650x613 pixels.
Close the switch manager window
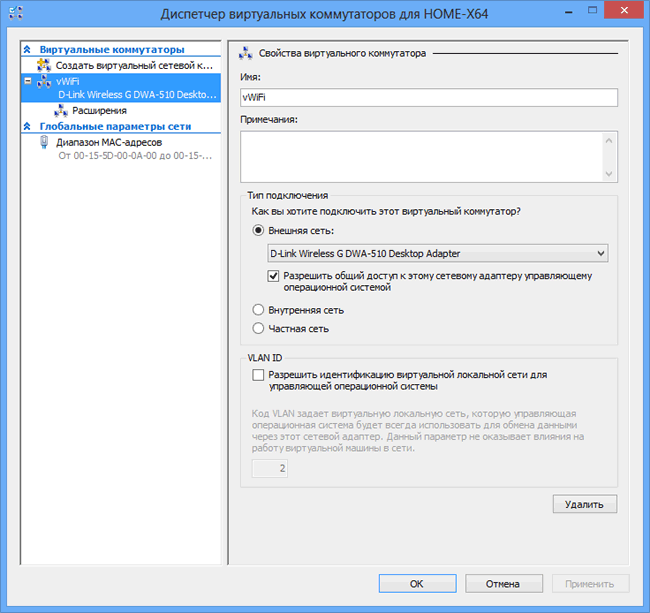[x=624, y=10]
